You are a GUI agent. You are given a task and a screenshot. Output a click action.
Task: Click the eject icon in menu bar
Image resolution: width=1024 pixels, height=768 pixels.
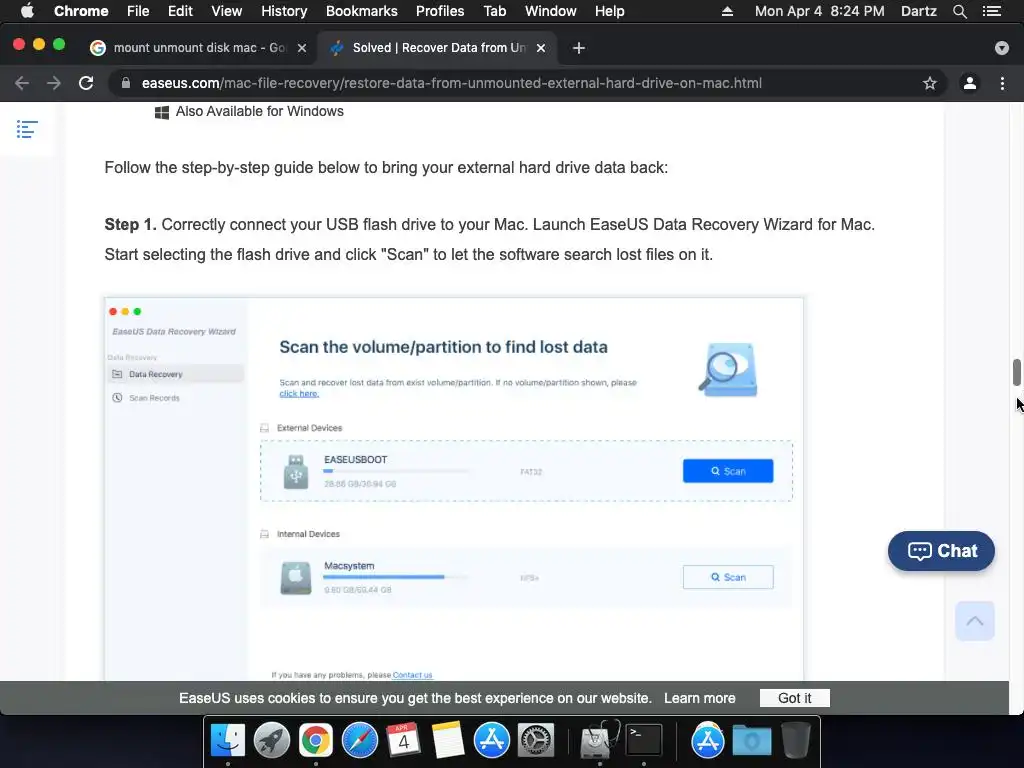click(727, 11)
